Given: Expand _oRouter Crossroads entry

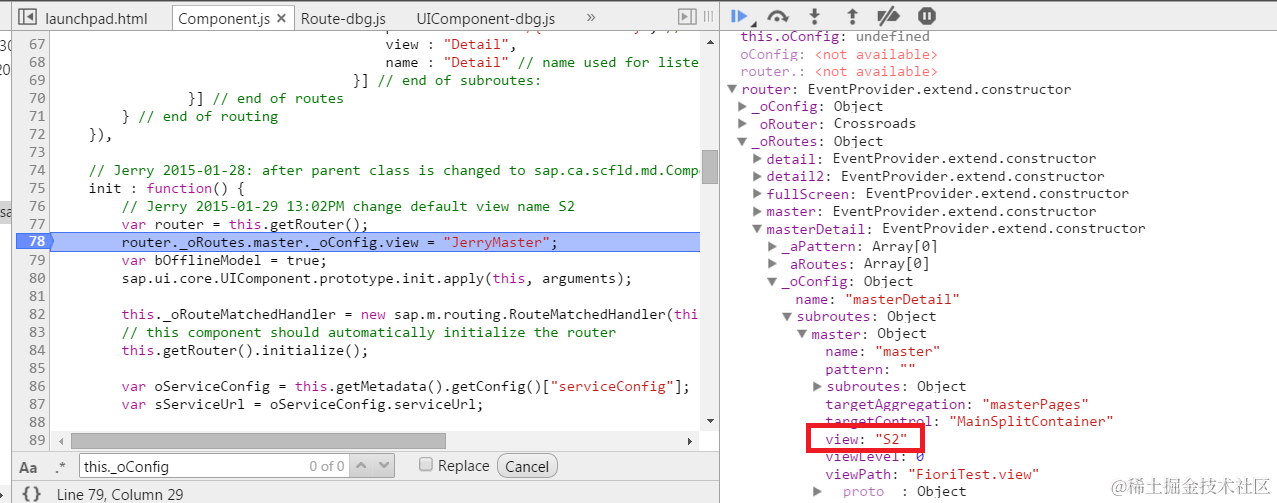Looking at the screenshot, I should tap(742, 124).
